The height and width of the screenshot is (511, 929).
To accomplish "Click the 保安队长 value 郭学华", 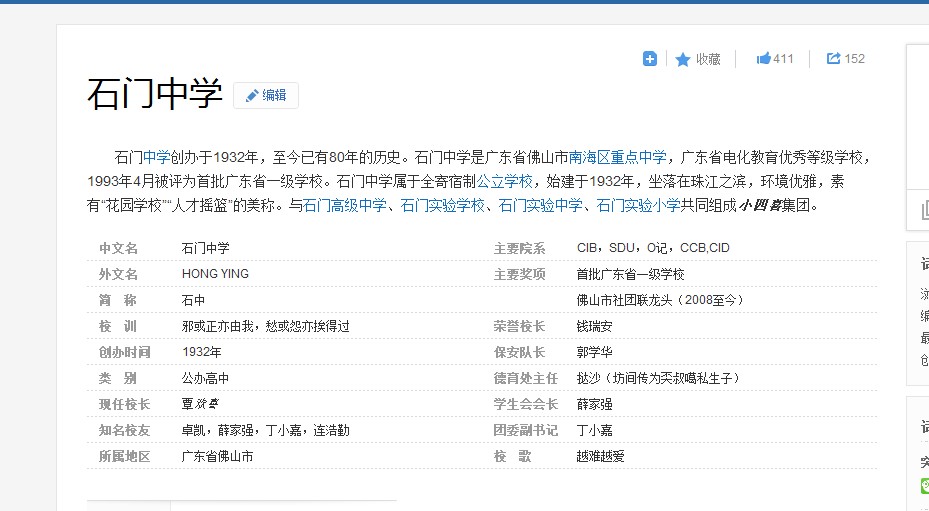I will click(594, 352).
